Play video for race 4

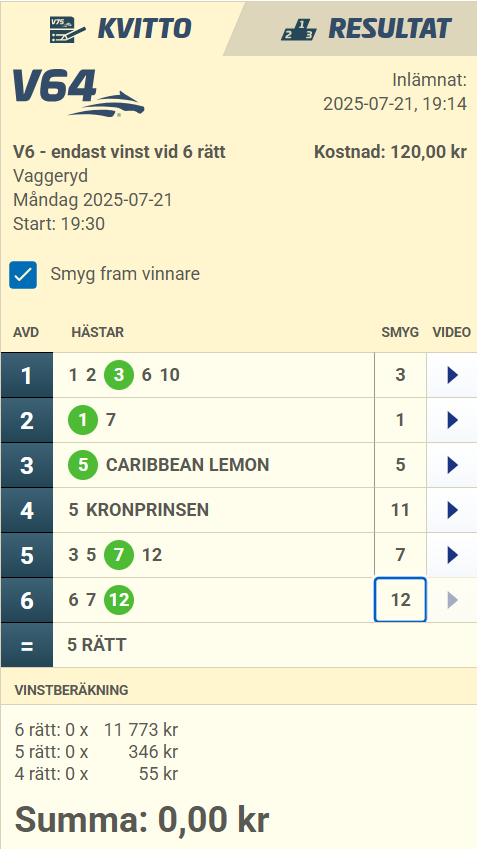(453, 510)
